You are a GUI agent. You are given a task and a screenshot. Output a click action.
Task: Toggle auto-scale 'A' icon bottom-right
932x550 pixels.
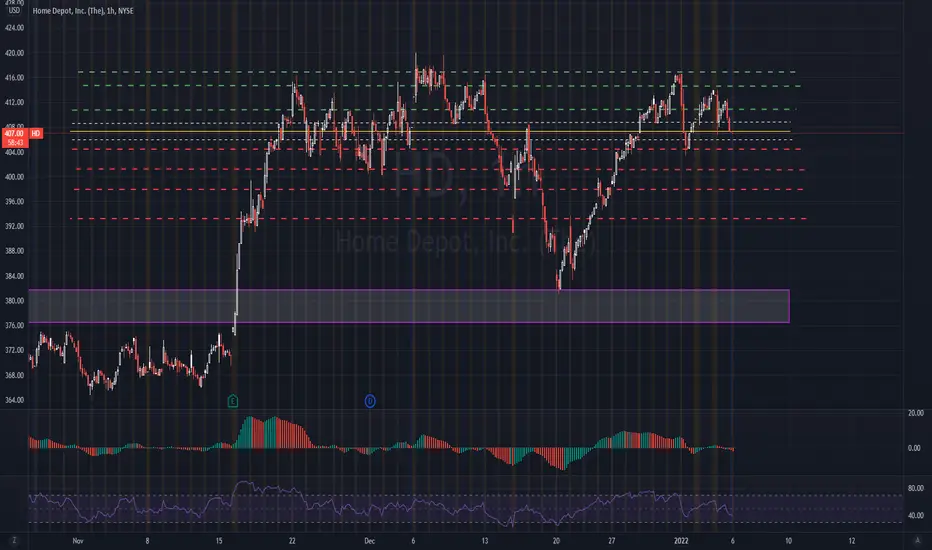[917, 540]
